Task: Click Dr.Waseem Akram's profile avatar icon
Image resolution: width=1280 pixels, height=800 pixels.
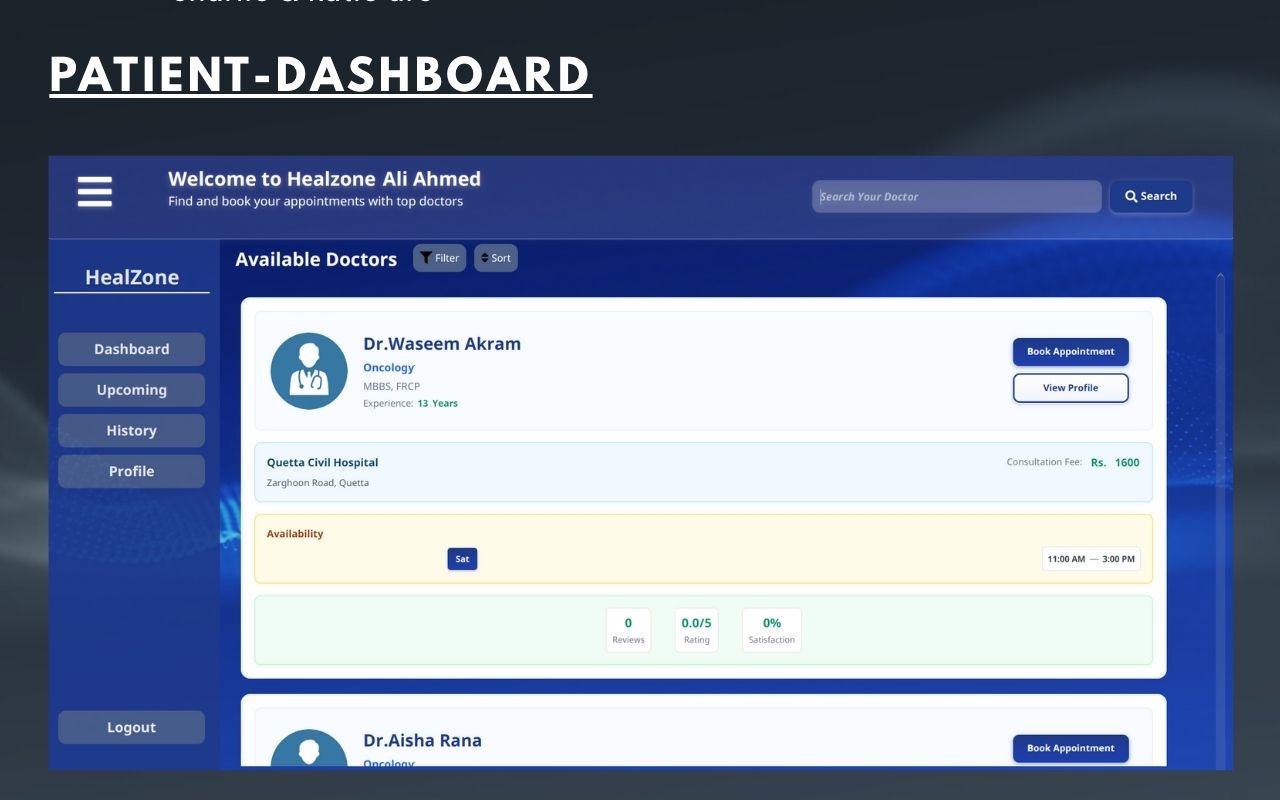Action: [x=309, y=370]
